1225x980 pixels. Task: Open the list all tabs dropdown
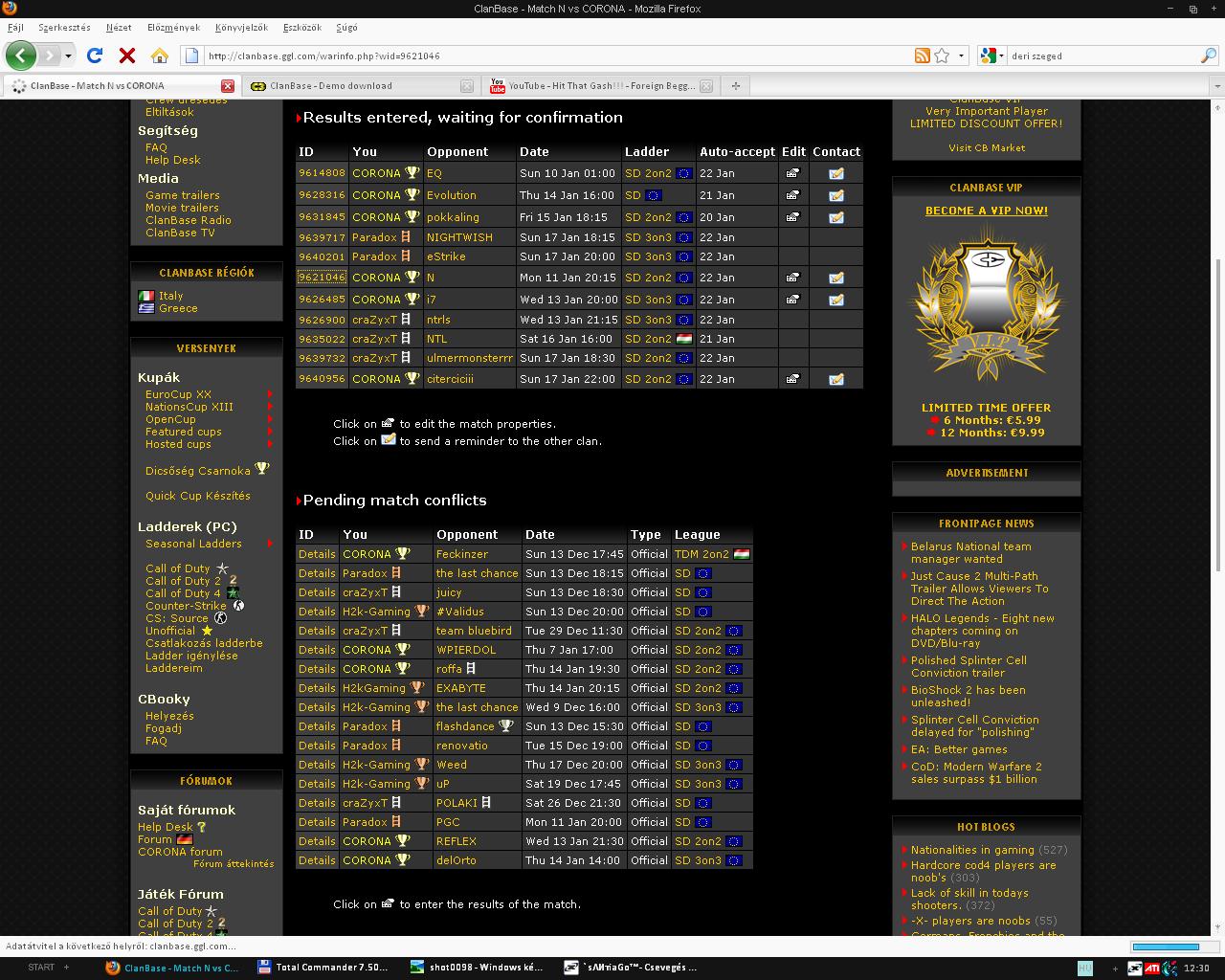coord(1216,85)
